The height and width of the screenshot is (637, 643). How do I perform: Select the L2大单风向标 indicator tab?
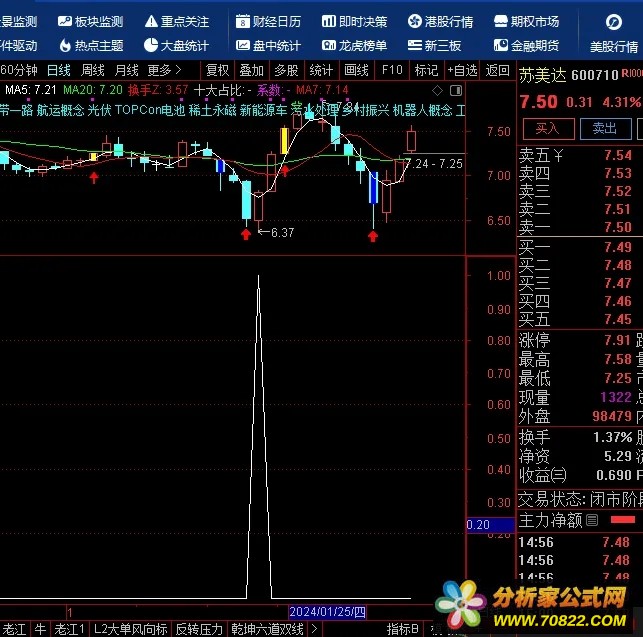130,629
